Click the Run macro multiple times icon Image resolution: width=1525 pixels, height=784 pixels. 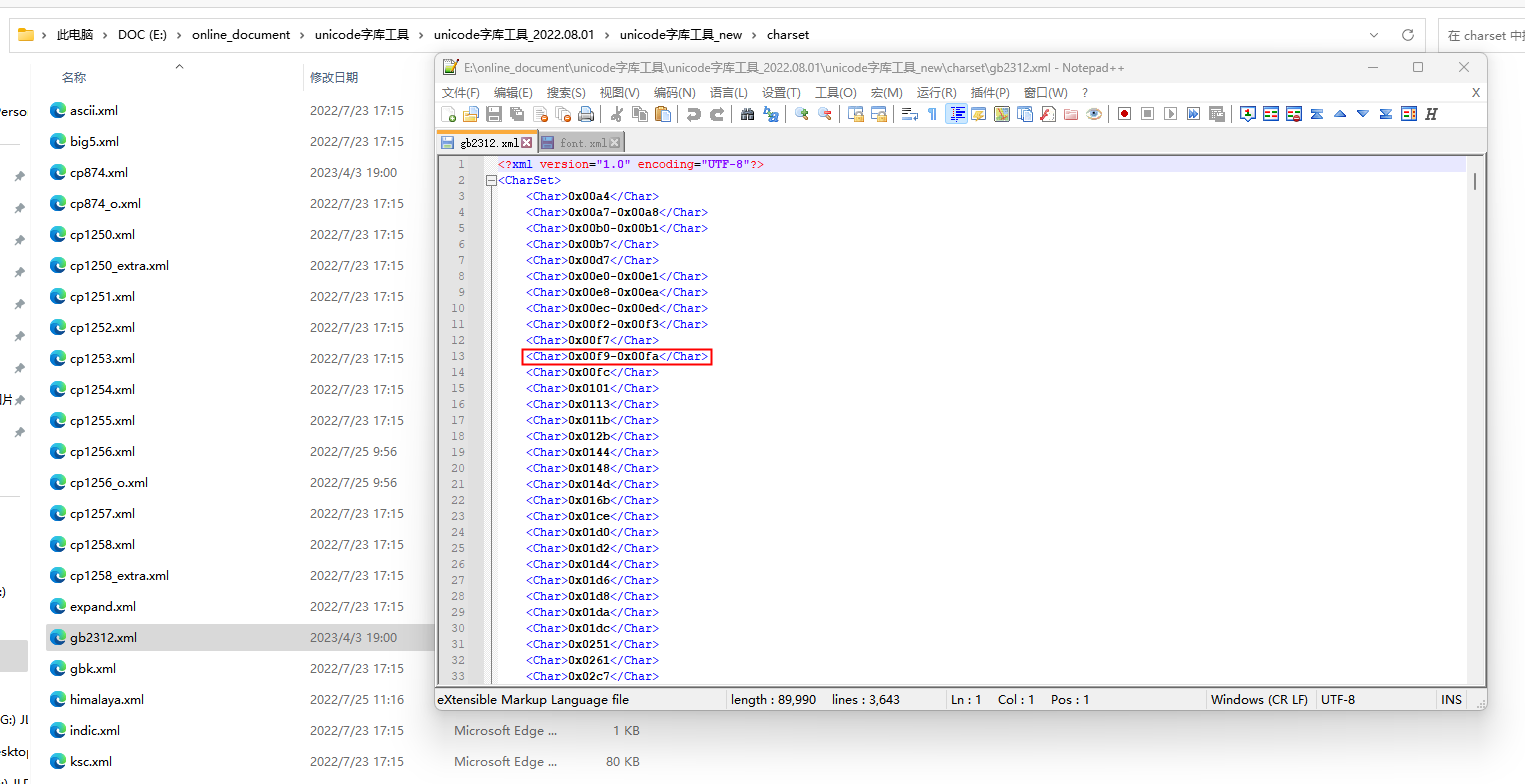(x=1193, y=114)
